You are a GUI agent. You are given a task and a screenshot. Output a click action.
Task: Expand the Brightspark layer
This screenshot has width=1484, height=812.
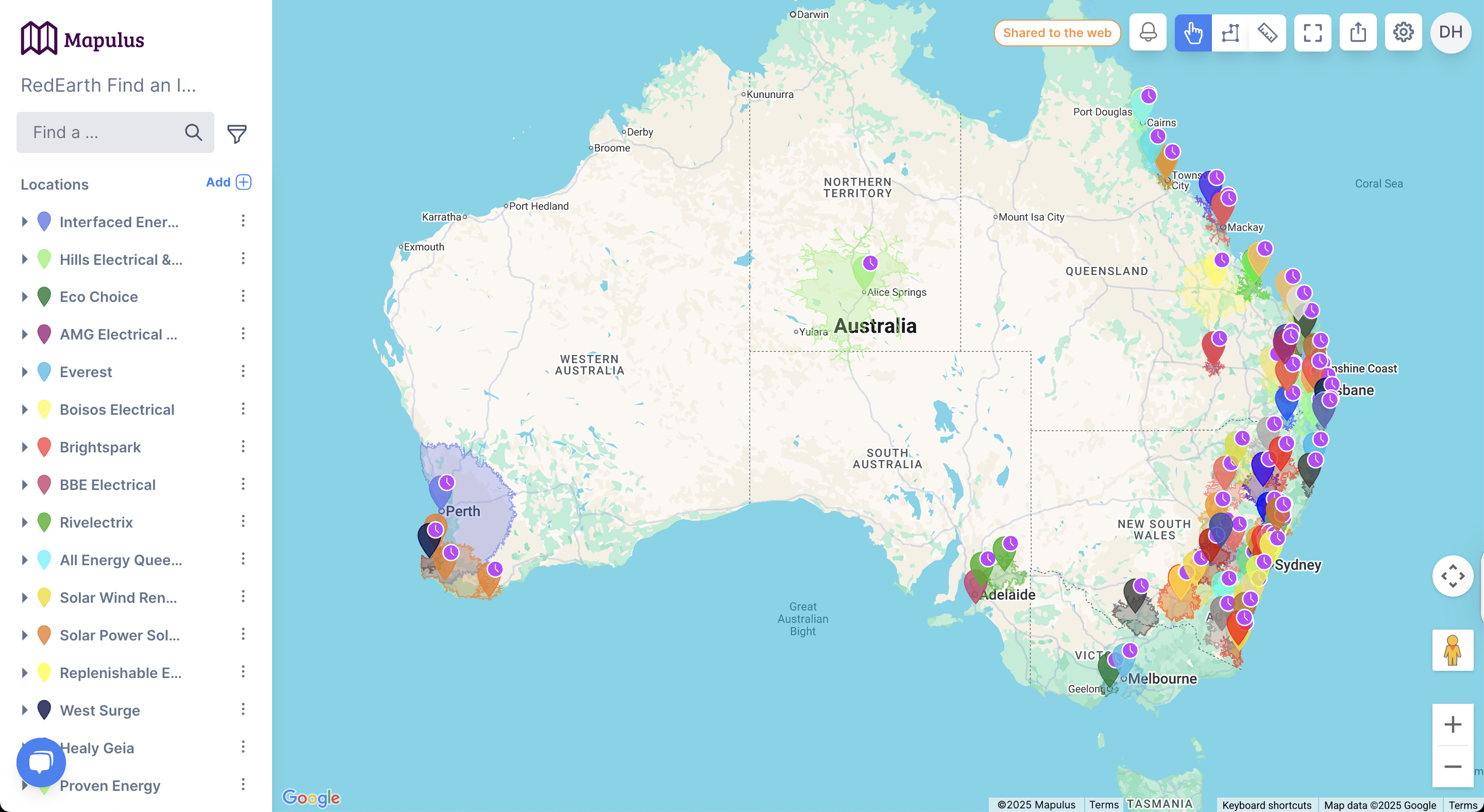pyautogui.click(x=25, y=447)
